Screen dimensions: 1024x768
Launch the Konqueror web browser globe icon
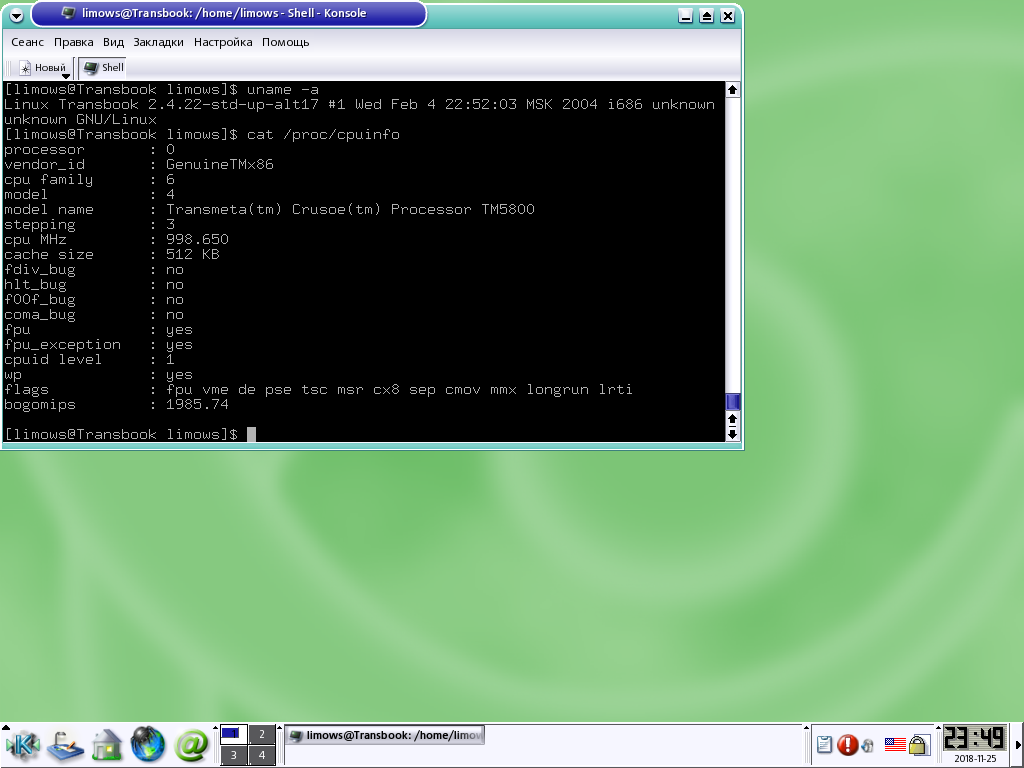pyautogui.click(x=148, y=744)
